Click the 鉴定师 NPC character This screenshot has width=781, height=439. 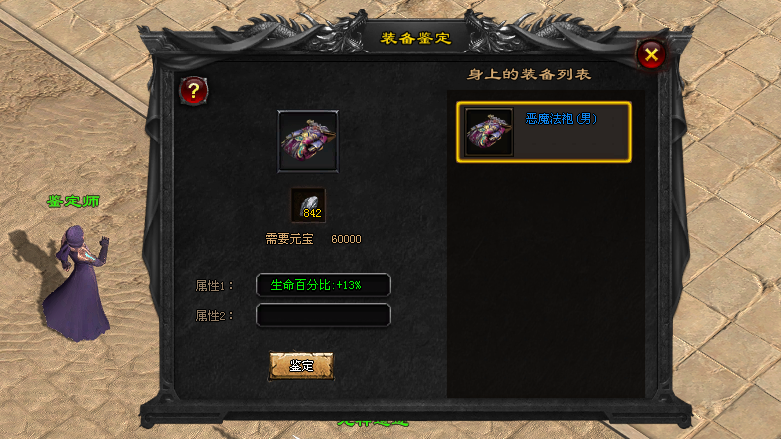78,282
